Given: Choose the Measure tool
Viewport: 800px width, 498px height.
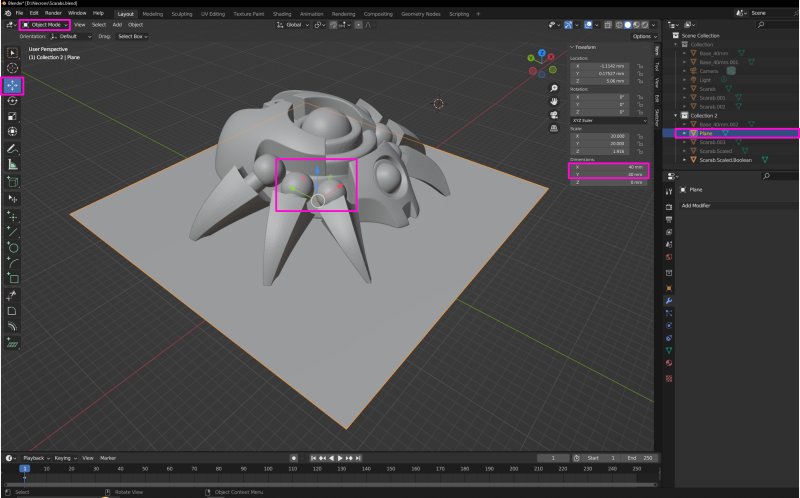Looking at the screenshot, I should (x=13, y=164).
